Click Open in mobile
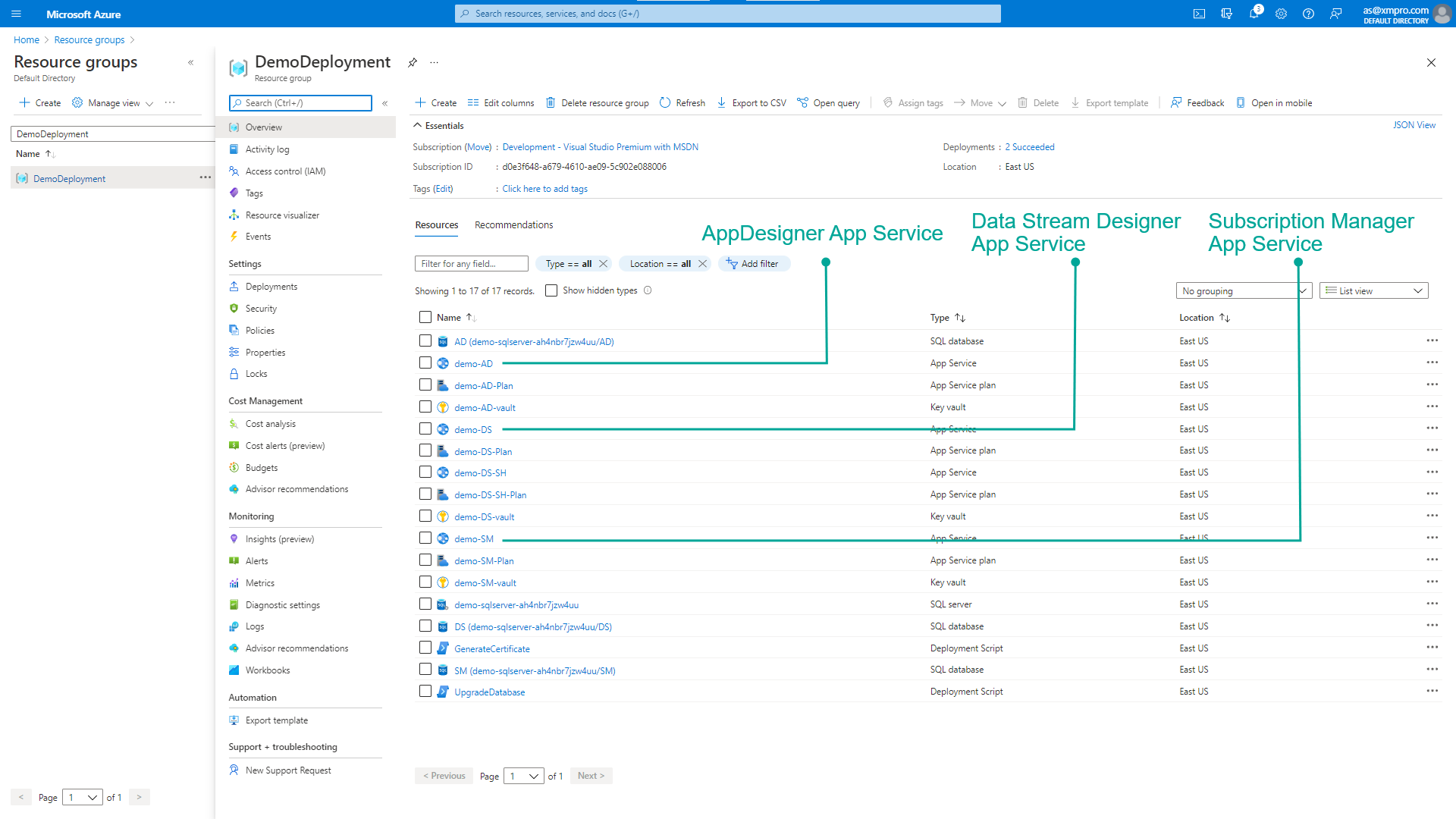The width and height of the screenshot is (1456, 819). pos(1274,103)
